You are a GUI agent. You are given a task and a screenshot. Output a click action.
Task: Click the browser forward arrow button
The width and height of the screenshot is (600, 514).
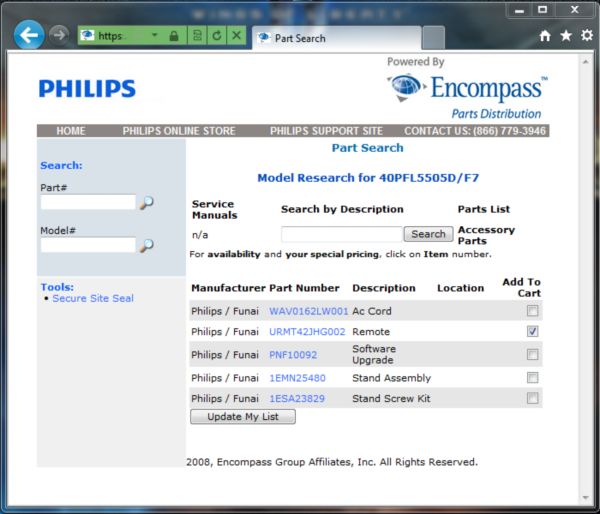[59, 36]
